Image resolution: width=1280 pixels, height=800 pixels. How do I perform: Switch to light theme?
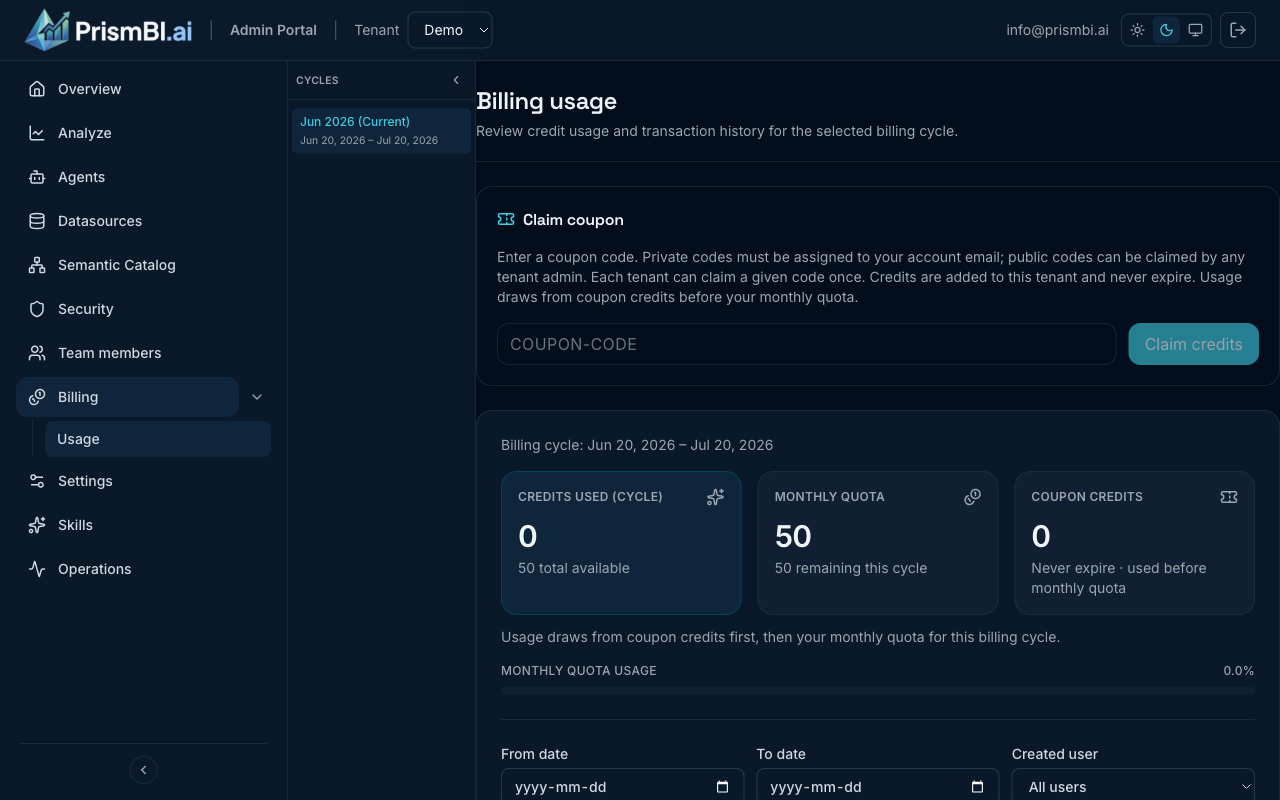coord(1138,30)
